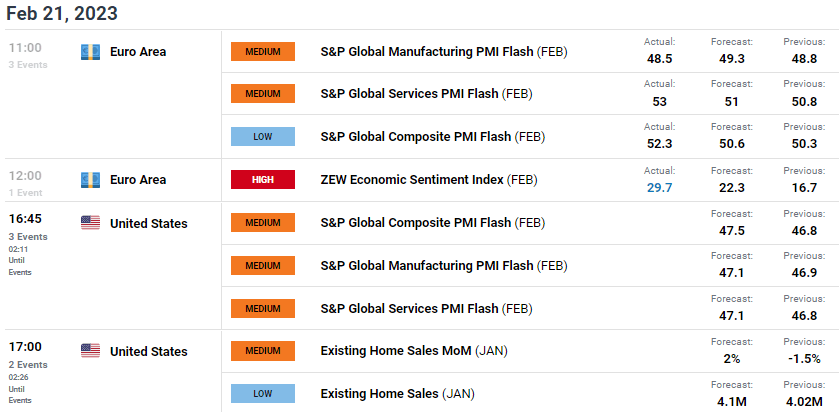Select the LOW badge for Existing Home Sales
This screenshot has height=412, width=839.
(263, 394)
